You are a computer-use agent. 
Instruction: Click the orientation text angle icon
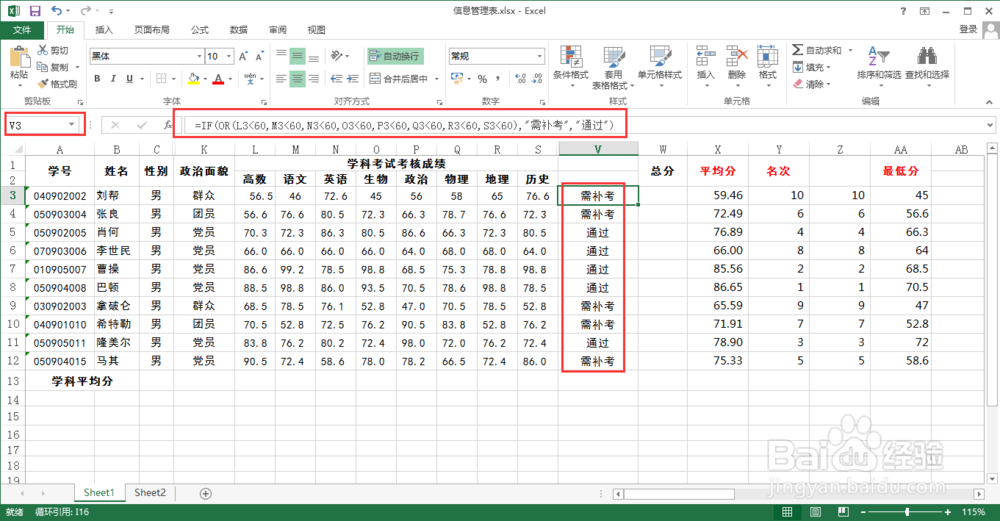pyautogui.click(x=337, y=56)
